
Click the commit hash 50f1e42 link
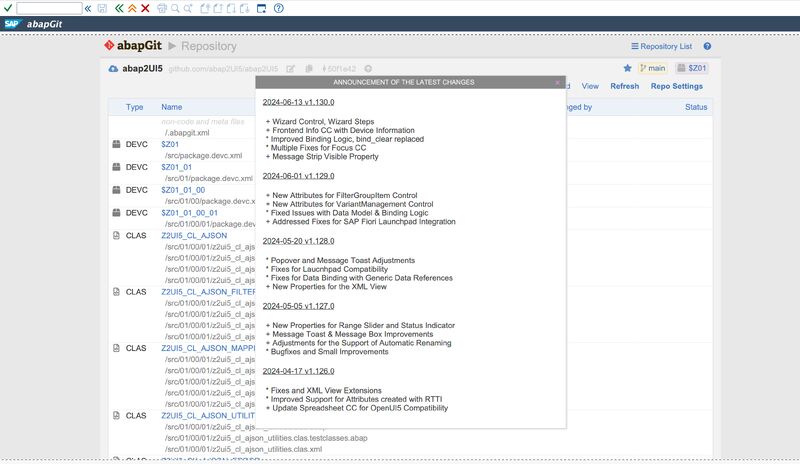339,68
